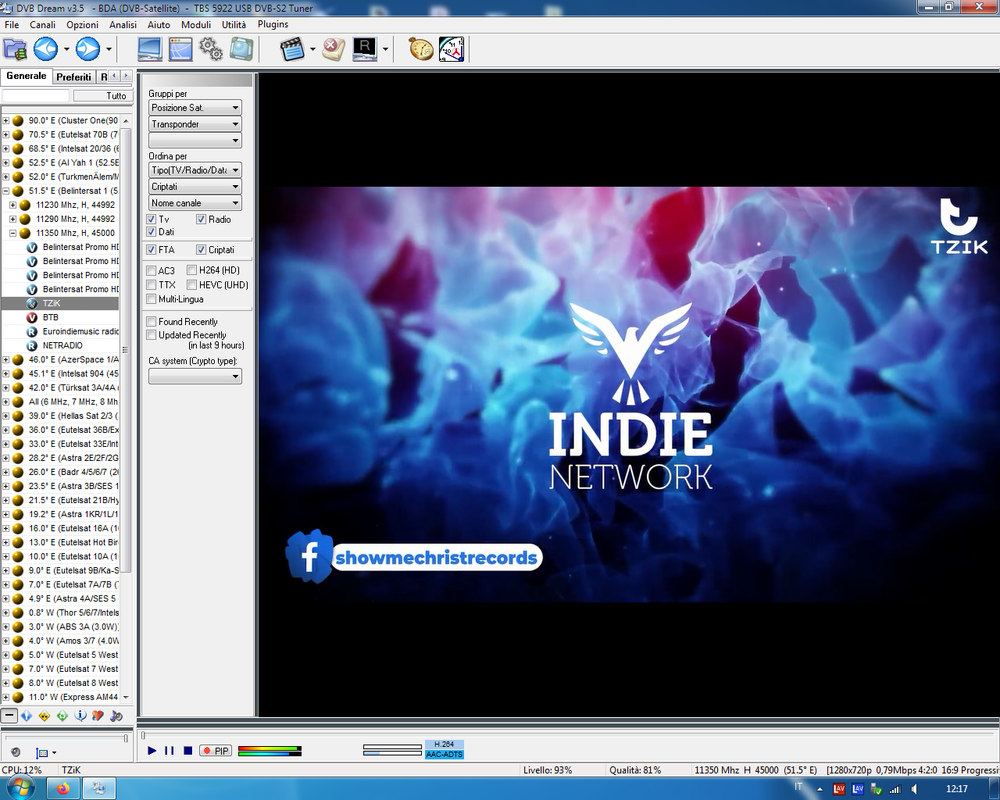The image size is (1000, 800).
Task: Open the spectrum analysis window icon
Action: 180,49
